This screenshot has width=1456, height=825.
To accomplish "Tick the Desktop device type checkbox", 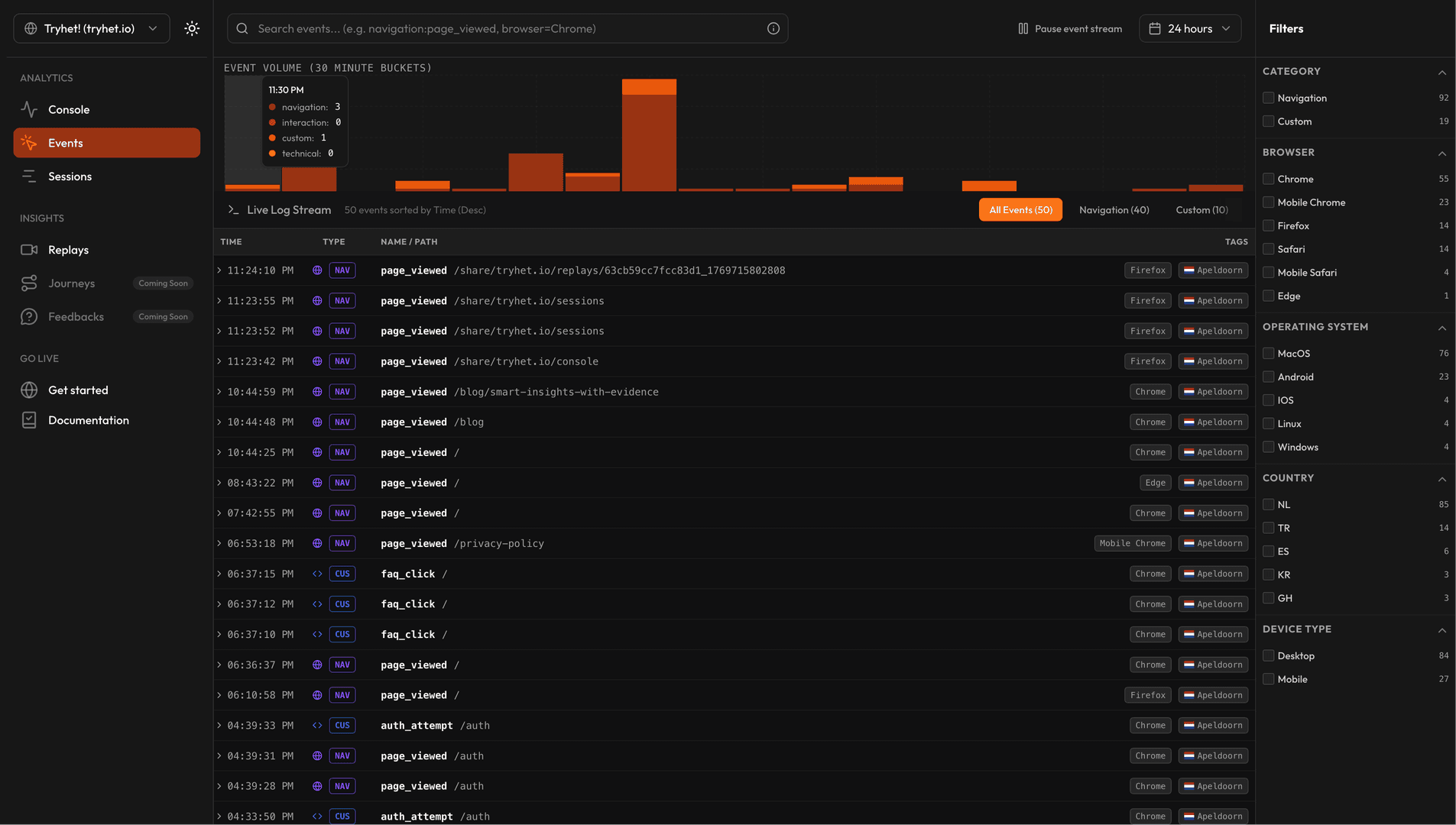I will click(1268, 655).
